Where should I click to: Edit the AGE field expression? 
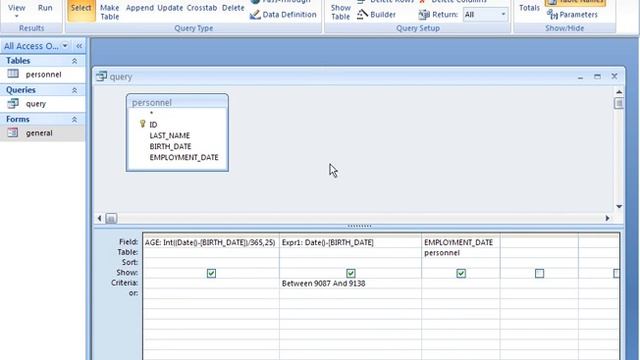pyautogui.click(x=211, y=242)
